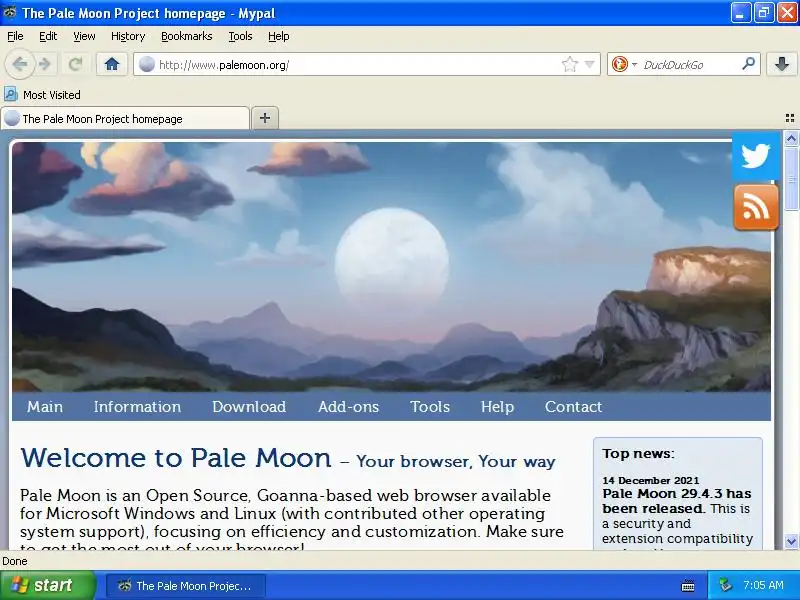Select The Pale Moon Project homepage tab

126,118
